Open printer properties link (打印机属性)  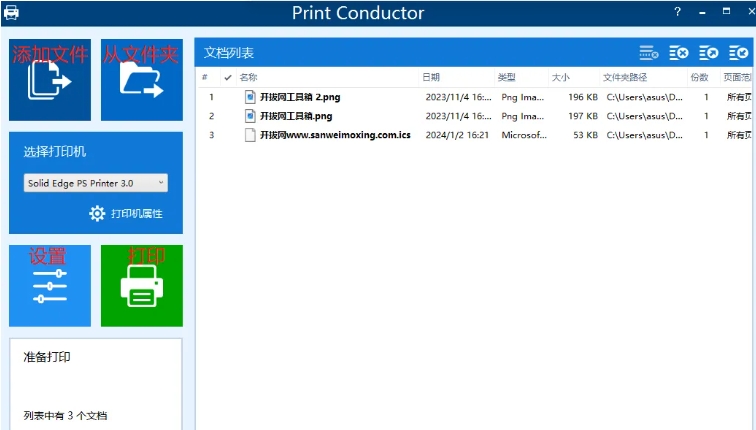136,214
